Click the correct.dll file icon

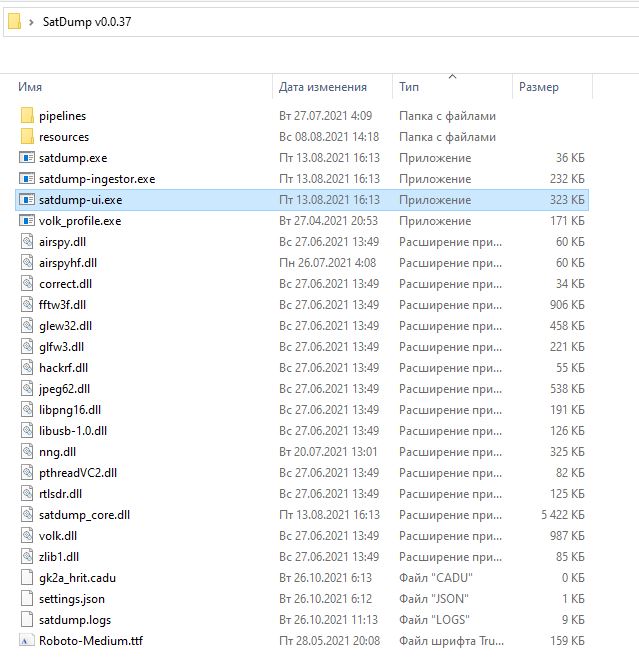(x=27, y=283)
